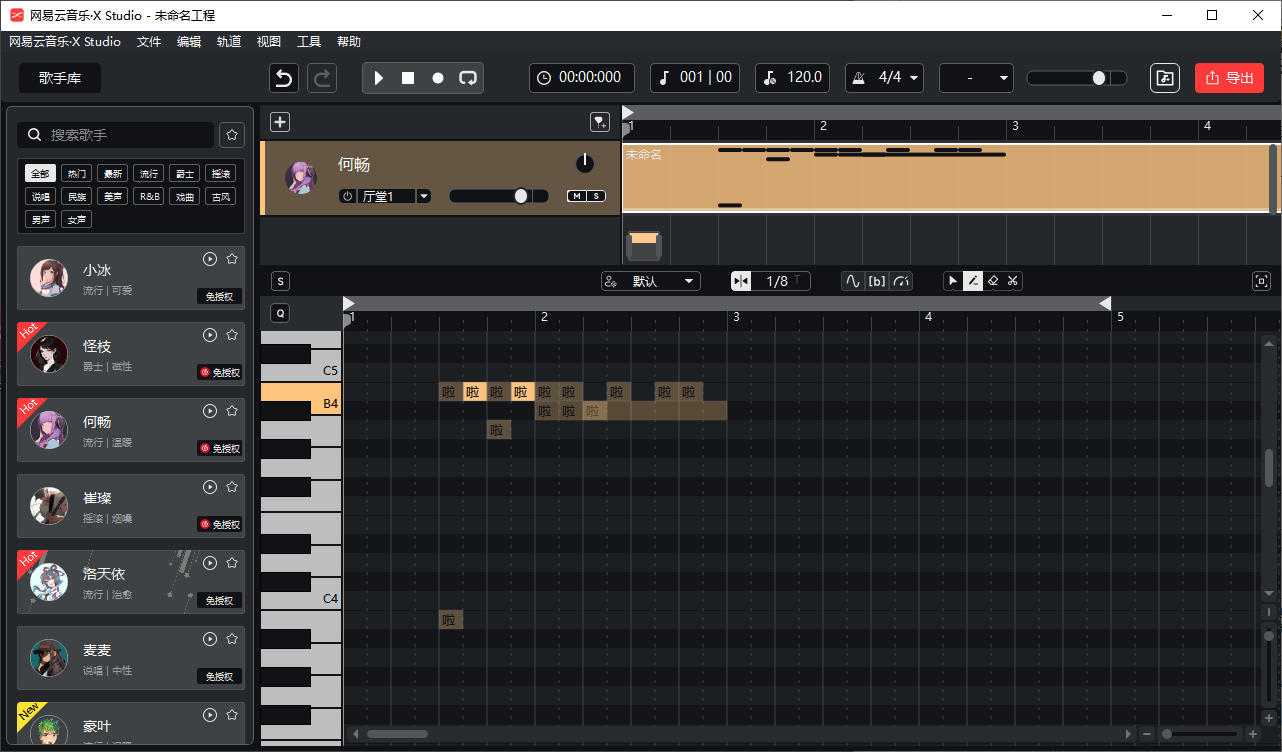Select the 女声 category filter
1282x752 pixels.
pyautogui.click(x=77, y=219)
